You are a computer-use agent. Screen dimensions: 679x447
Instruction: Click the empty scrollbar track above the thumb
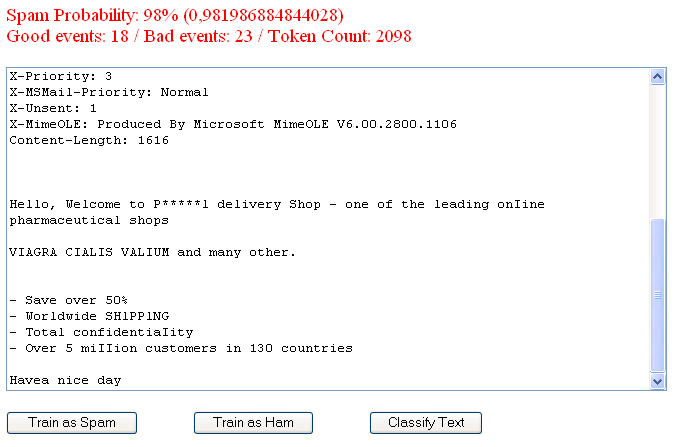657,150
